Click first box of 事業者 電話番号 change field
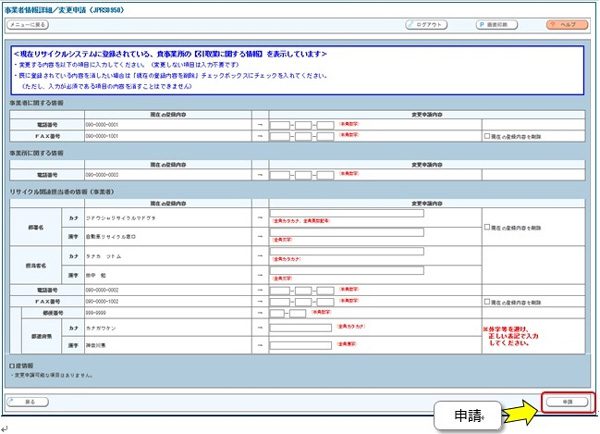The width and height of the screenshot is (600, 434). point(279,124)
